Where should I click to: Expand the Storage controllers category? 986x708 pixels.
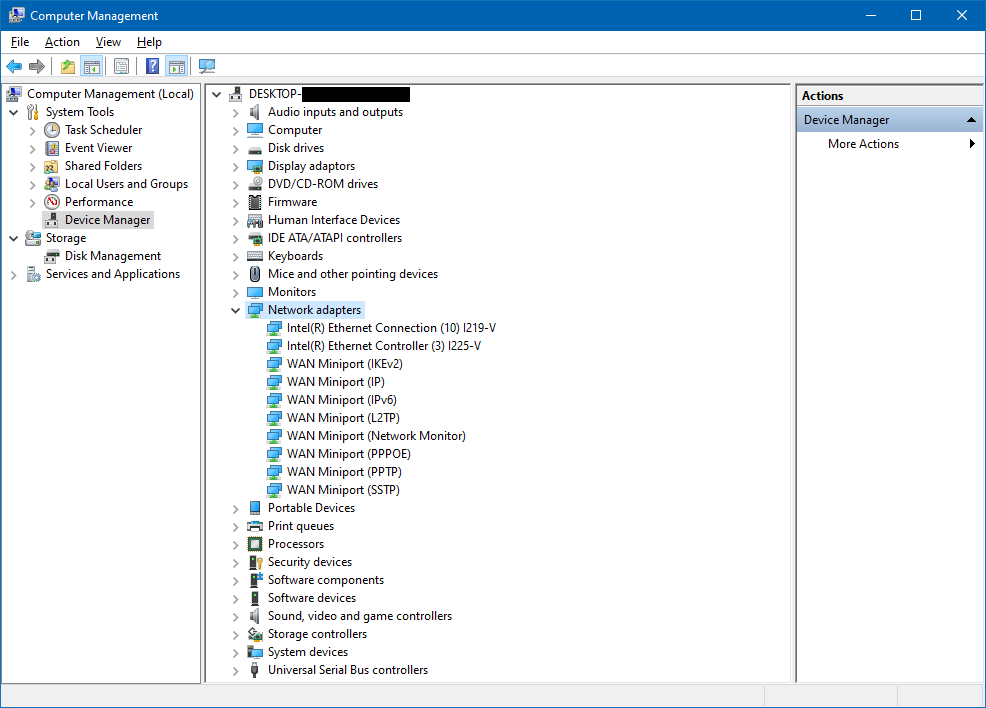tap(235, 635)
